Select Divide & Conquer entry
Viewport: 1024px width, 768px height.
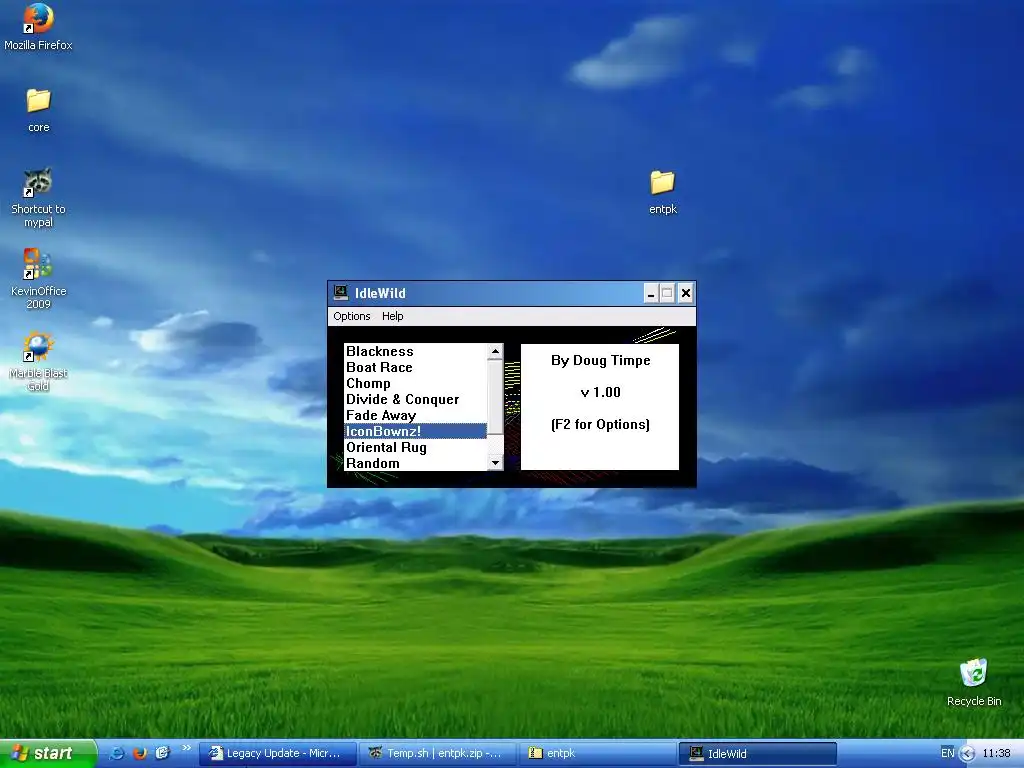click(415, 399)
